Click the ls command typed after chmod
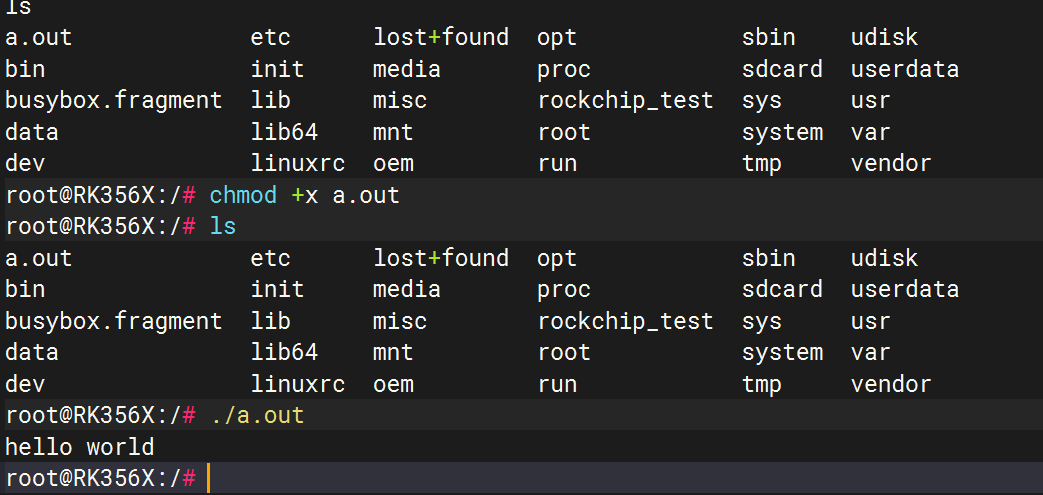This screenshot has width=1043, height=495. click(x=223, y=226)
